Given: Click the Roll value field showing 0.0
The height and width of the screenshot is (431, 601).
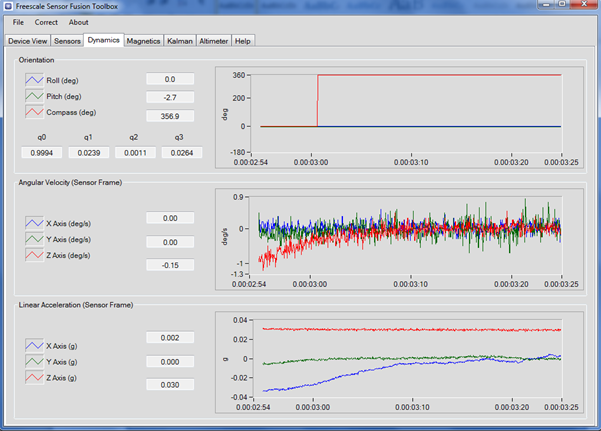Looking at the screenshot, I should pos(170,79).
